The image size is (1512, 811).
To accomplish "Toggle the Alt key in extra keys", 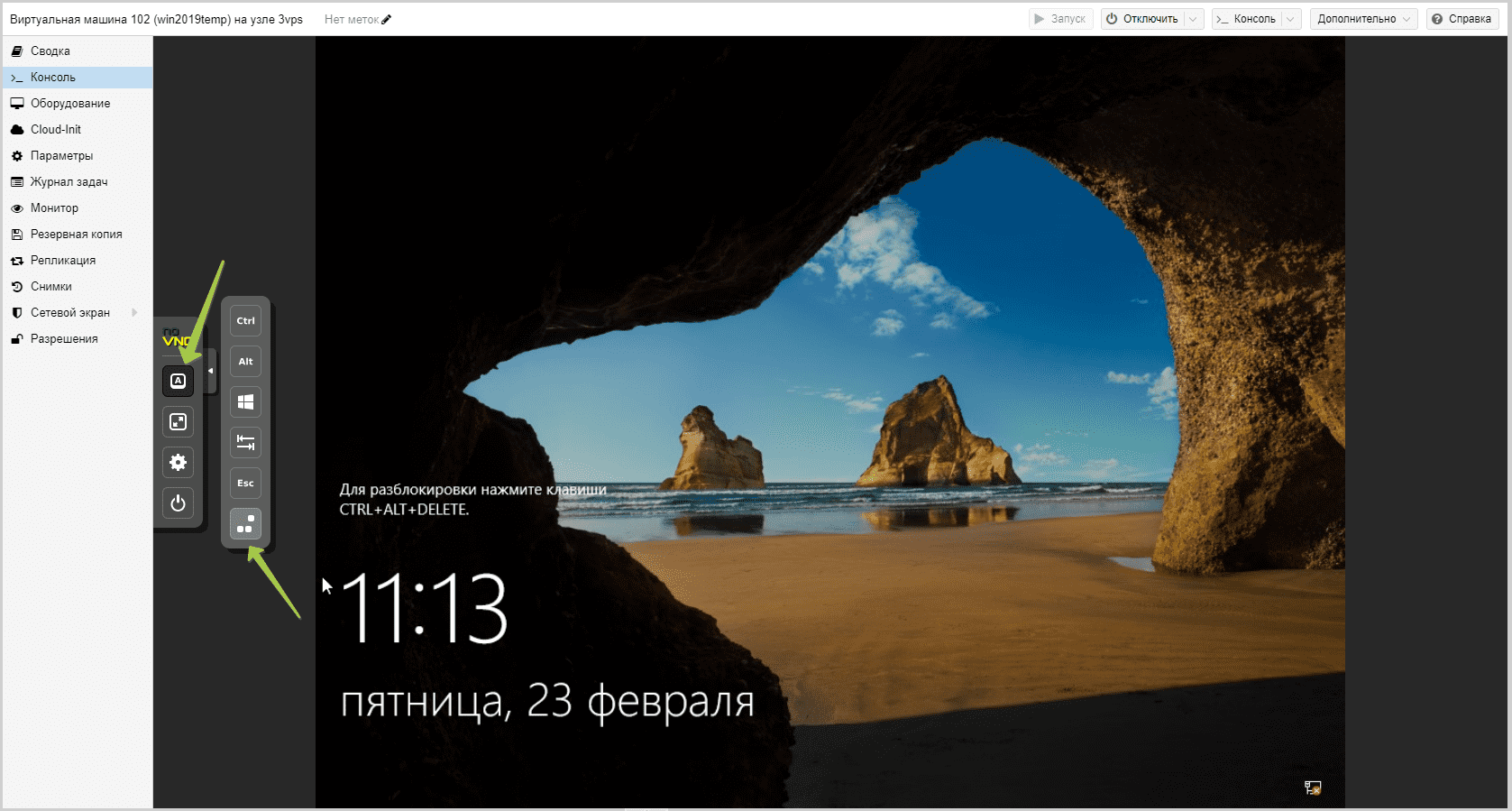I will coord(245,361).
